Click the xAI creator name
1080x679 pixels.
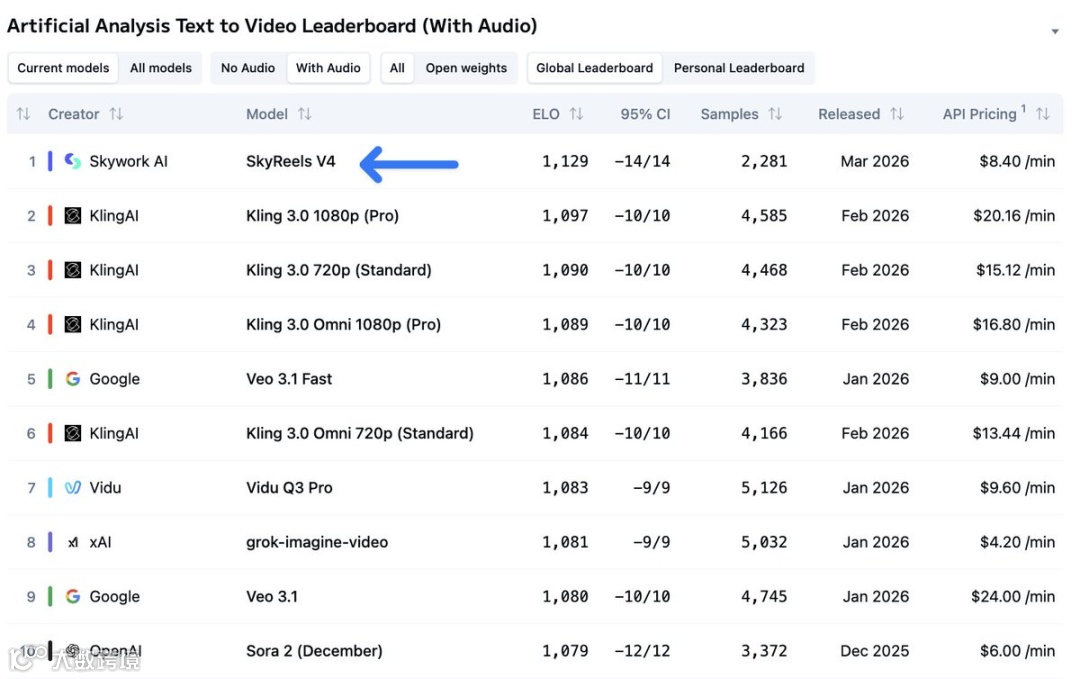coord(100,542)
